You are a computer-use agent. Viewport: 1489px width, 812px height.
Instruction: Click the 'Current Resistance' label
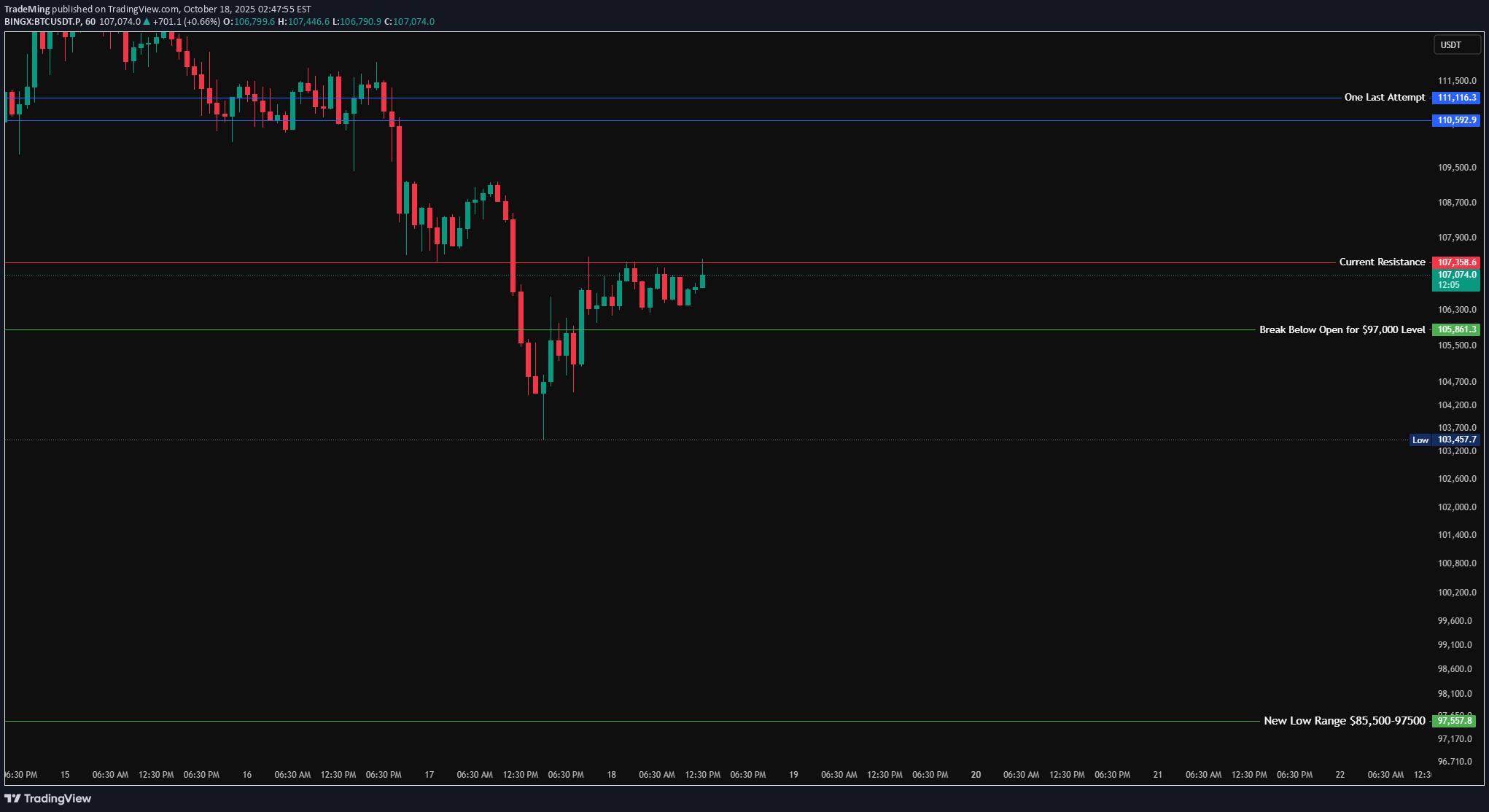(1383, 262)
